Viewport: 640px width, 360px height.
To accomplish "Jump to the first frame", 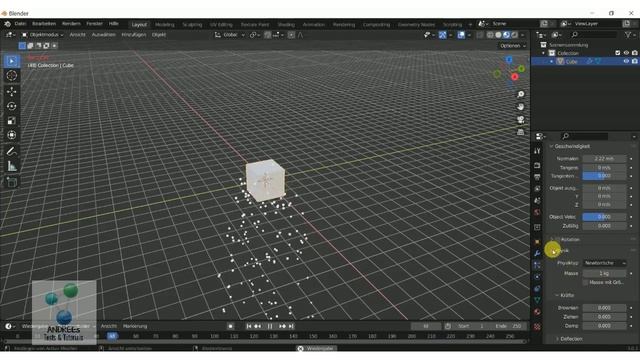I will (x=249, y=327).
